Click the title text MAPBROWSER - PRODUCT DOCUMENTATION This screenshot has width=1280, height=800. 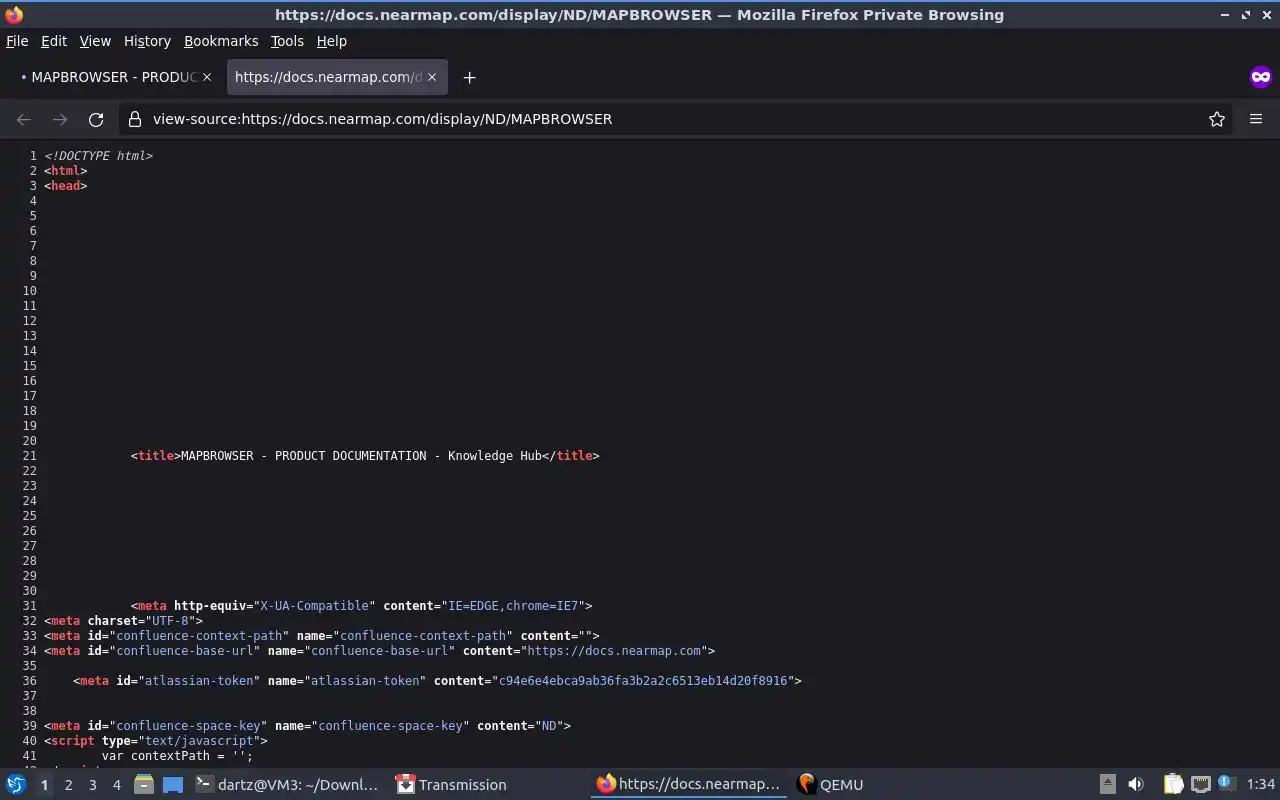303,456
